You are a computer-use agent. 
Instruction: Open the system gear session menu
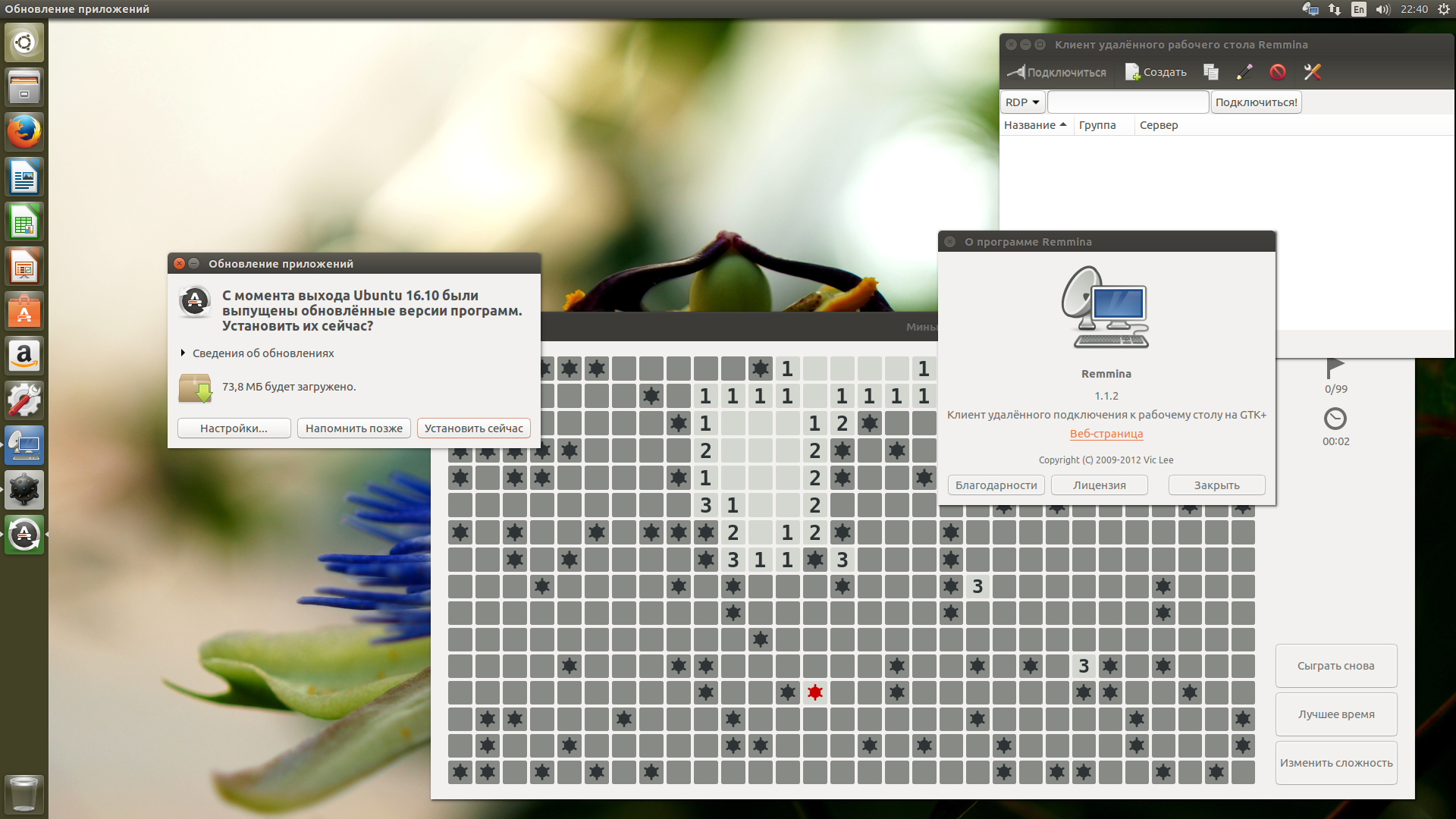[x=1443, y=9]
